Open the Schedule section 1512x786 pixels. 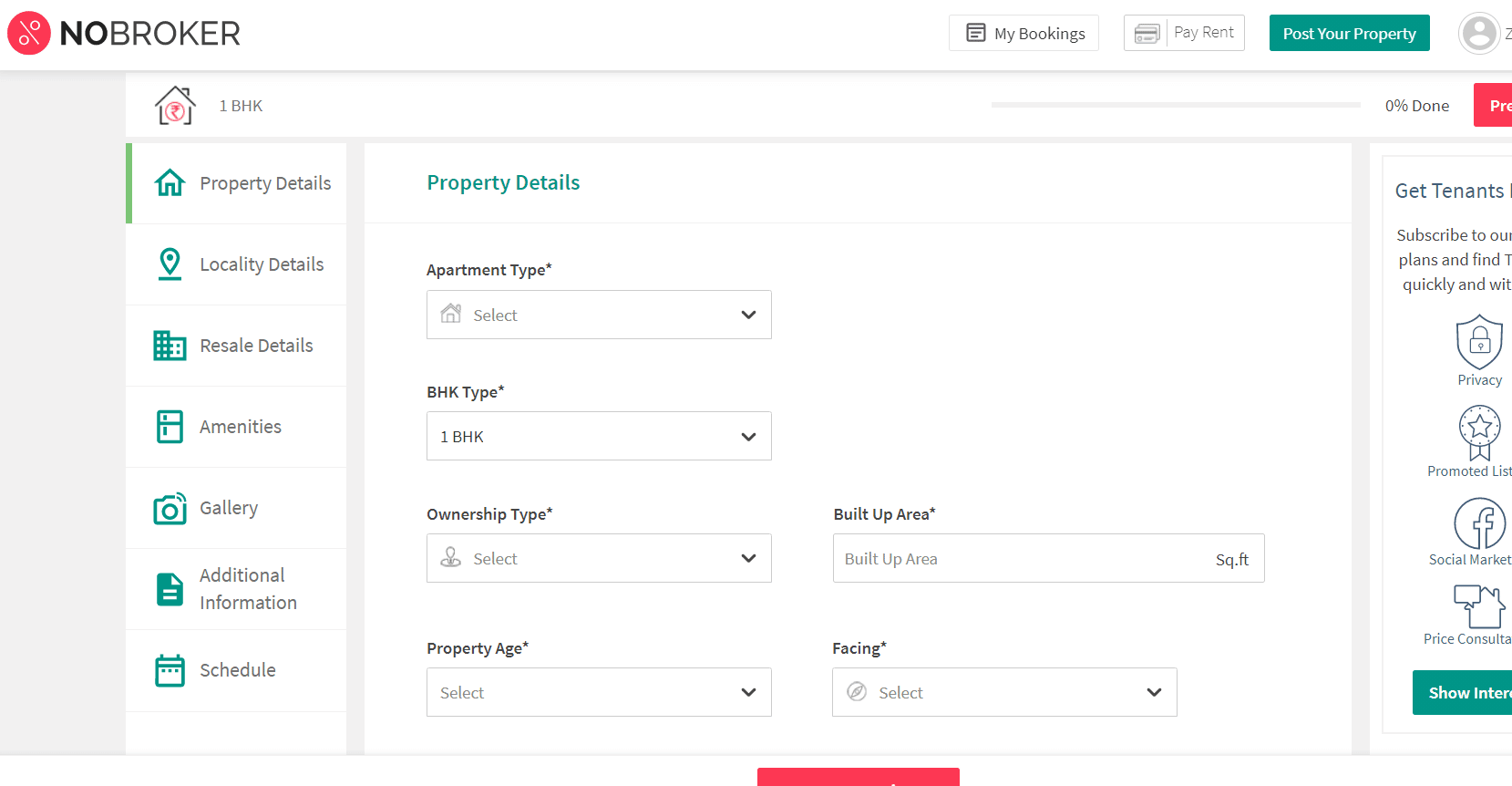point(237,670)
